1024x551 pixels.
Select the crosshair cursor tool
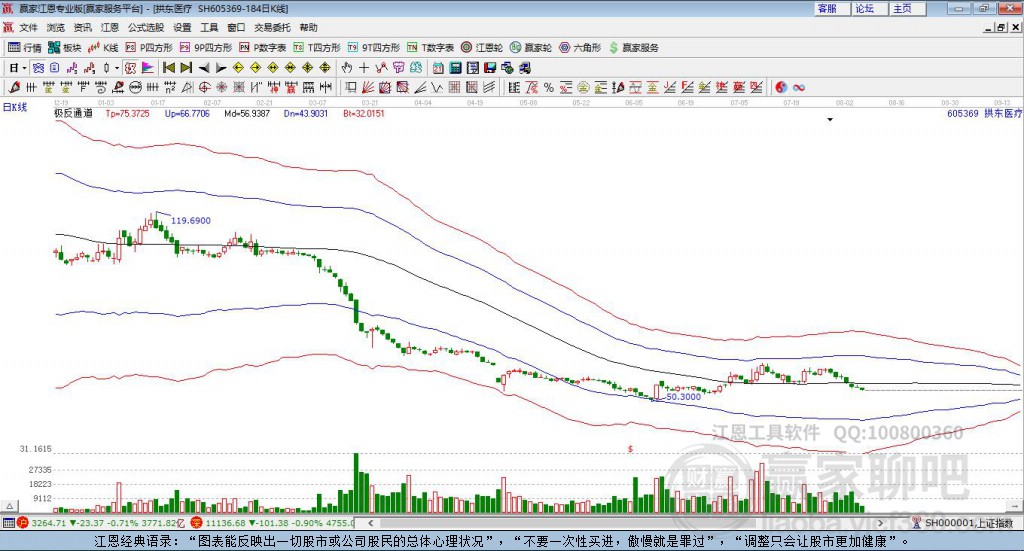click(x=364, y=68)
